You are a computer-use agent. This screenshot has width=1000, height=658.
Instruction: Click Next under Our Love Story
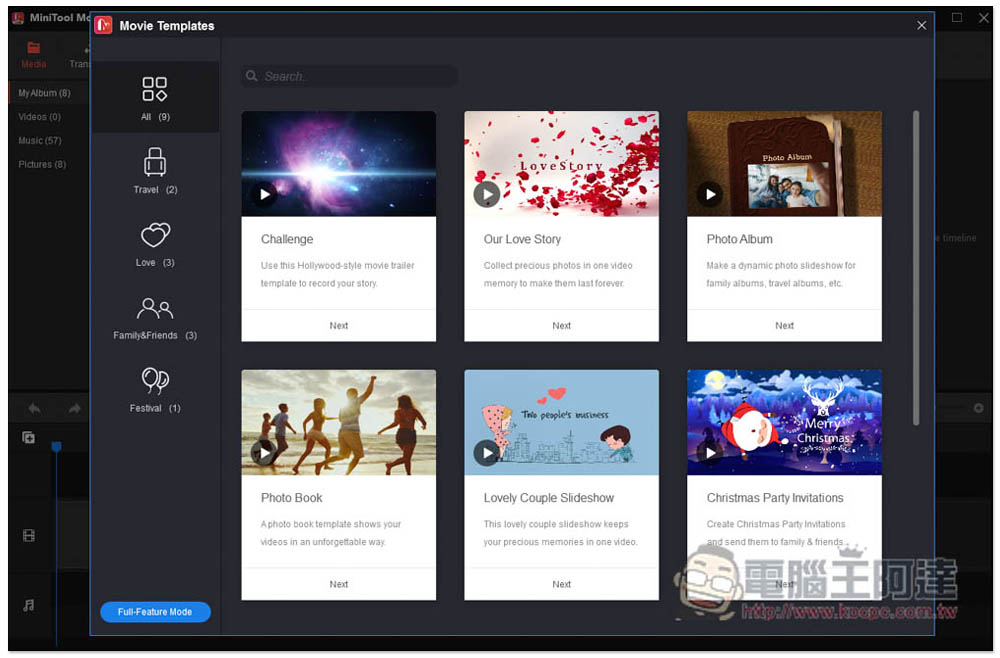561,325
